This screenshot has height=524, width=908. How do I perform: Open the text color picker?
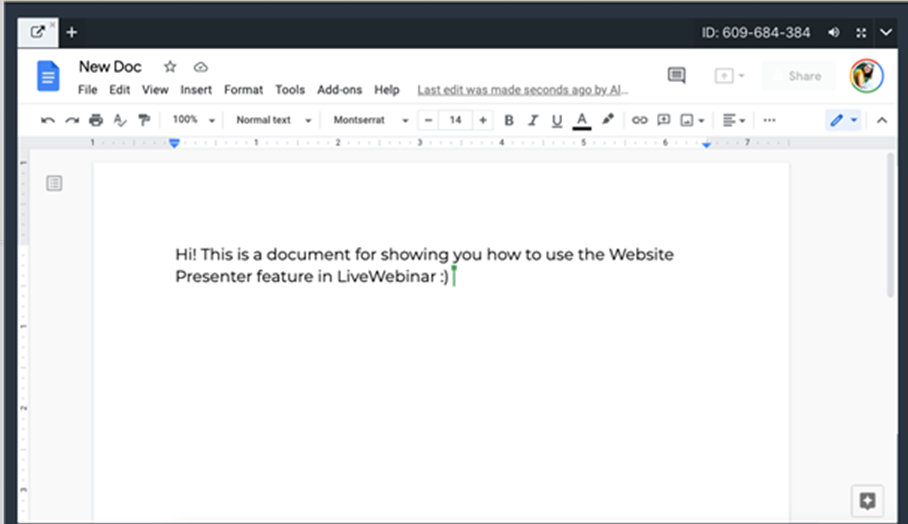pos(582,120)
